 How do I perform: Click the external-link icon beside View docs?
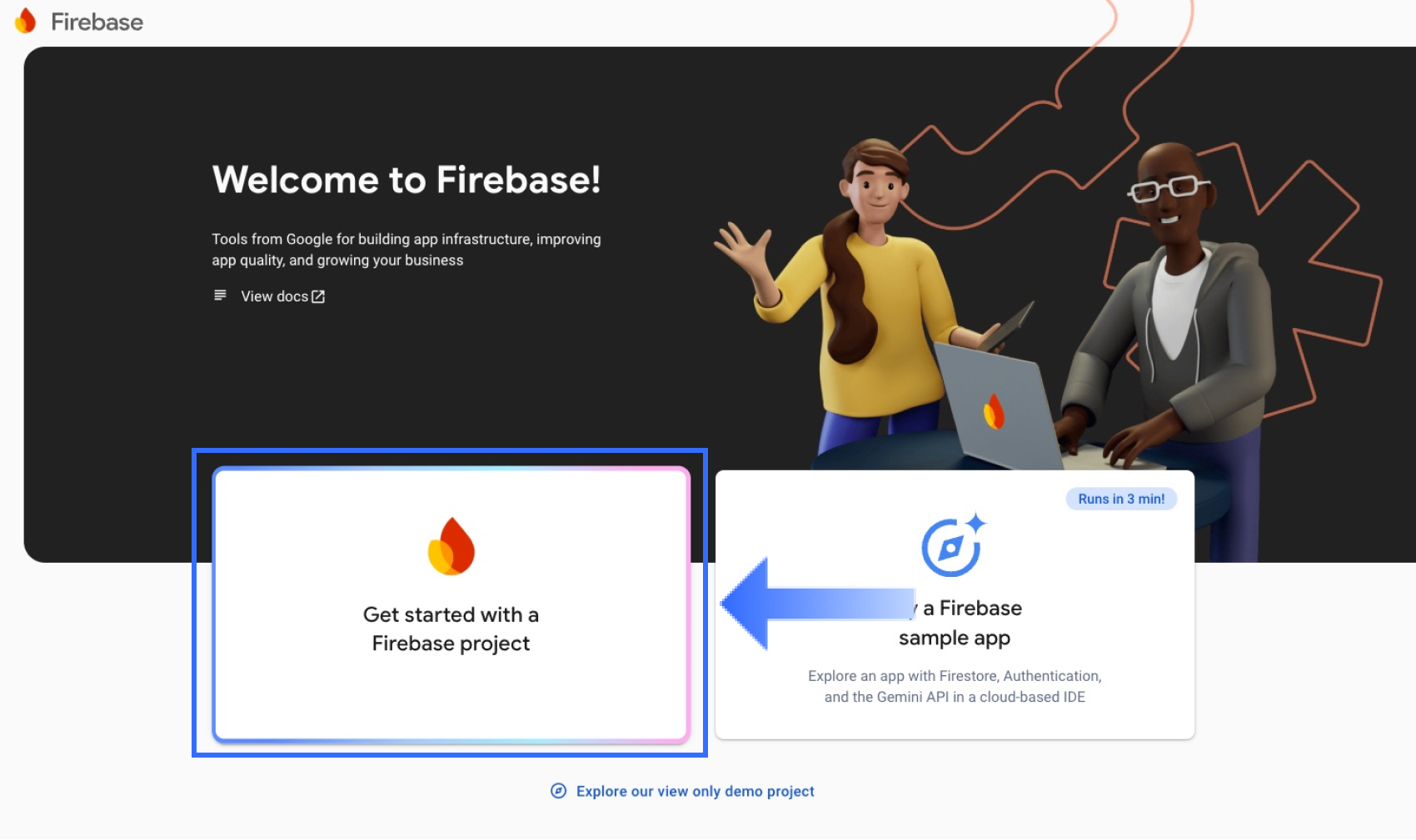tap(318, 296)
